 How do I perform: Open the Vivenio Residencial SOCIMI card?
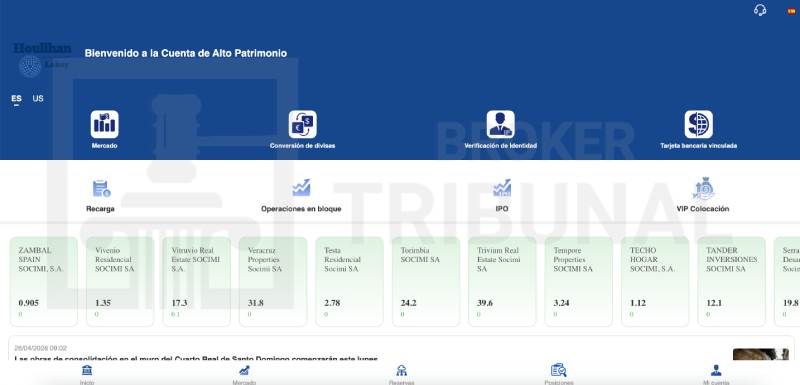tap(120, 281)
